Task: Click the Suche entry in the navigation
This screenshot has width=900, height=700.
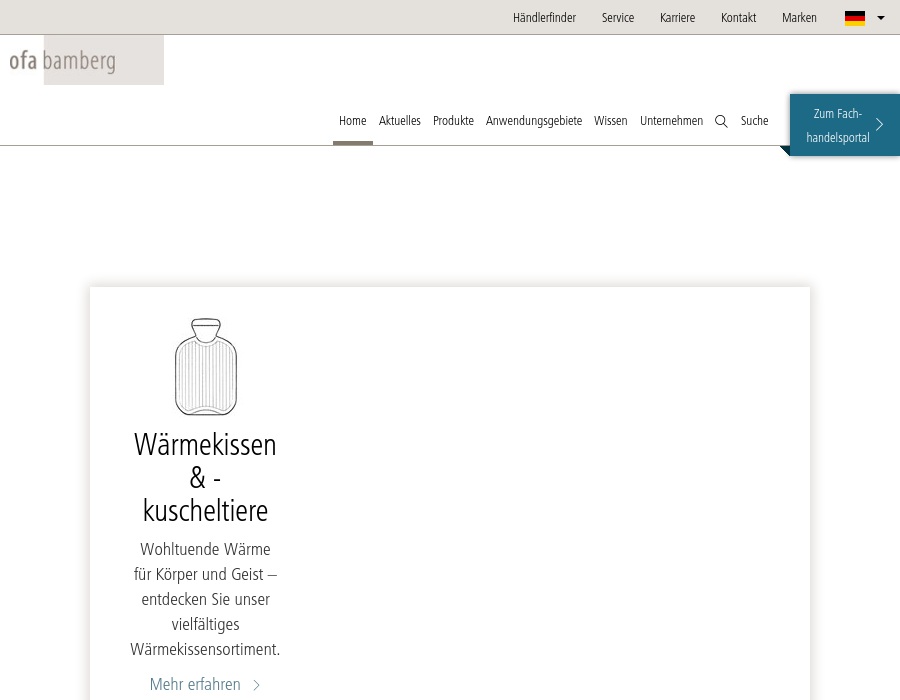Action: click(754, 121)
